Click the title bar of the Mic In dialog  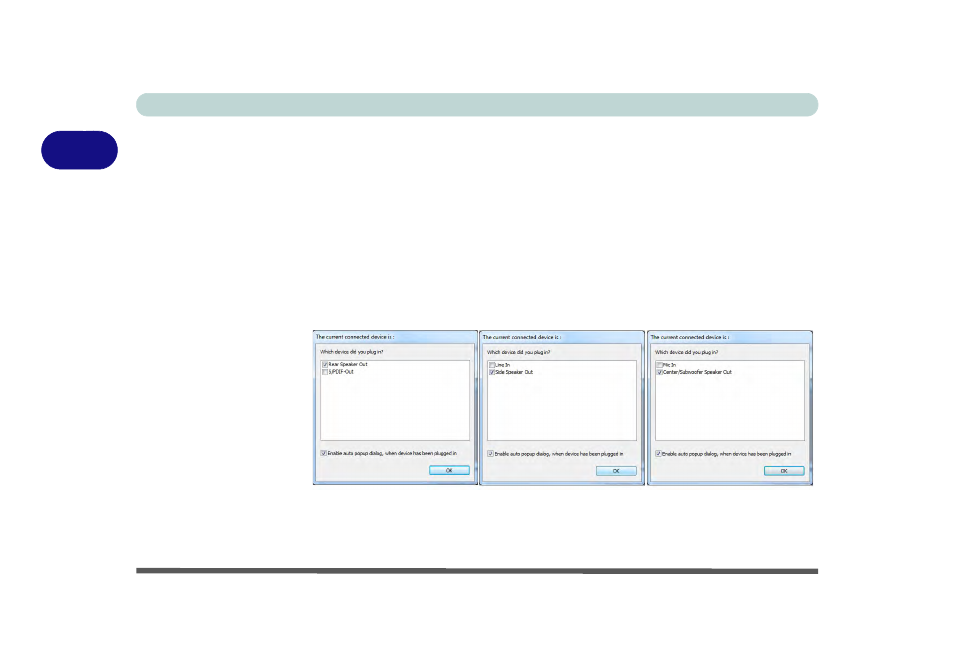coord(729,337)
